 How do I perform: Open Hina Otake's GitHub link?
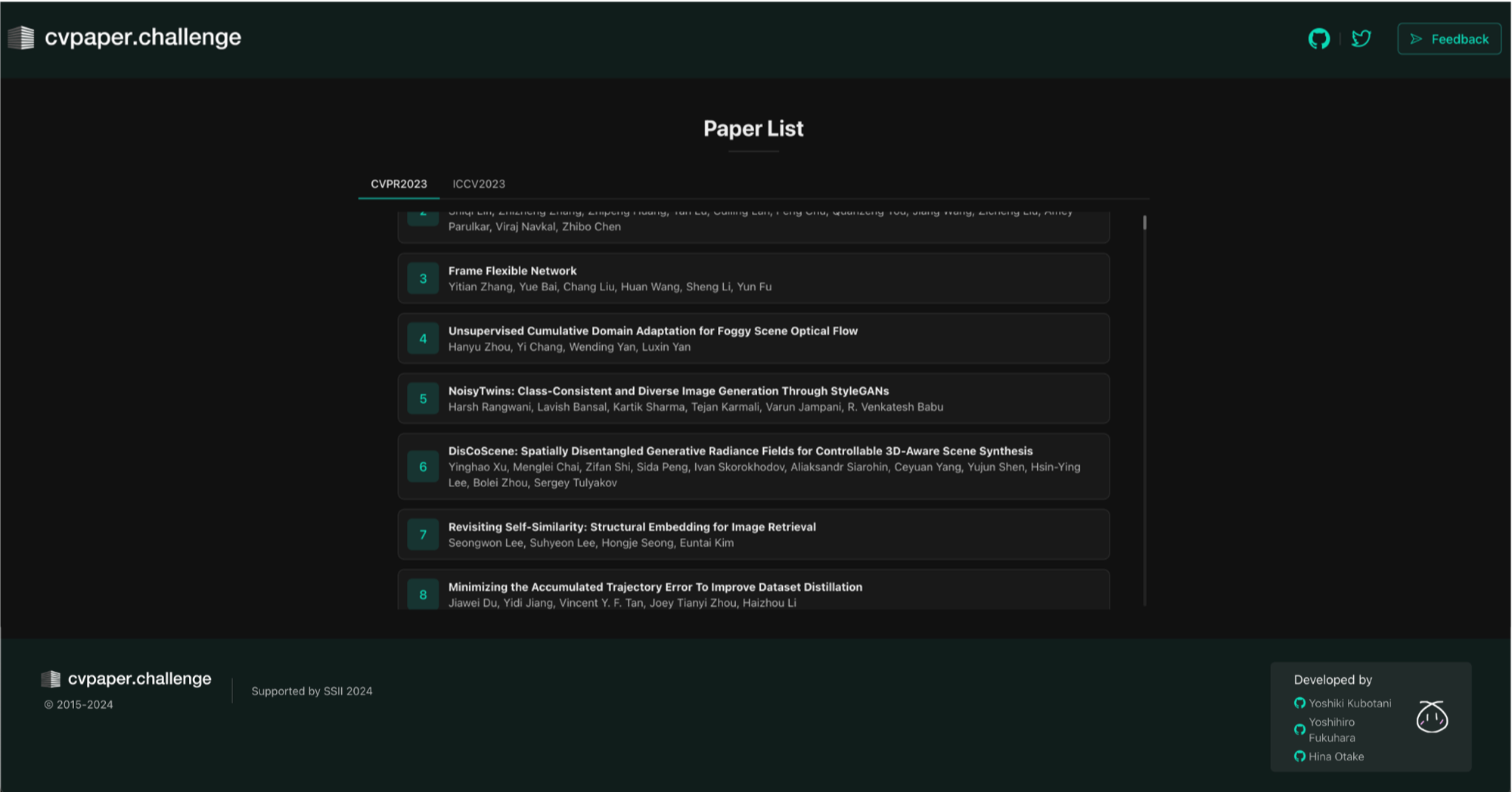1336,756
